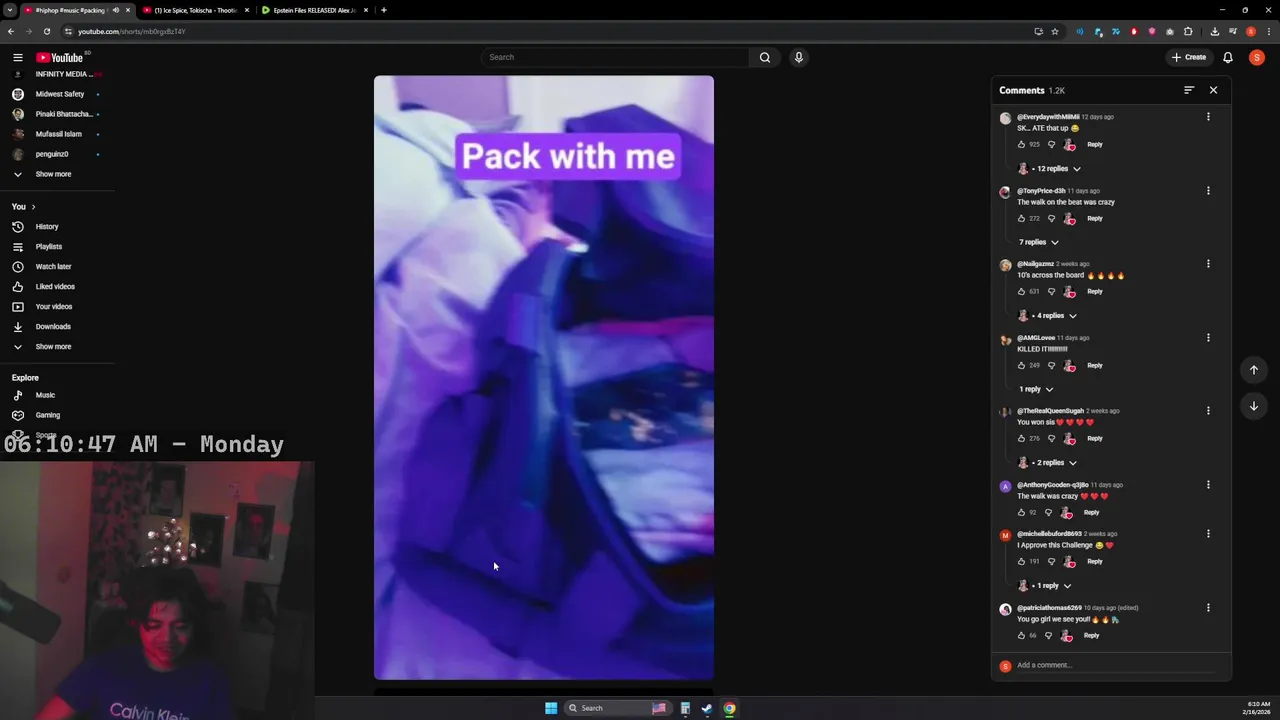The width and height of the screenshot is (1280, 720).
Task: Go to the YouTube home logo
Action: [x=60, y=57]
